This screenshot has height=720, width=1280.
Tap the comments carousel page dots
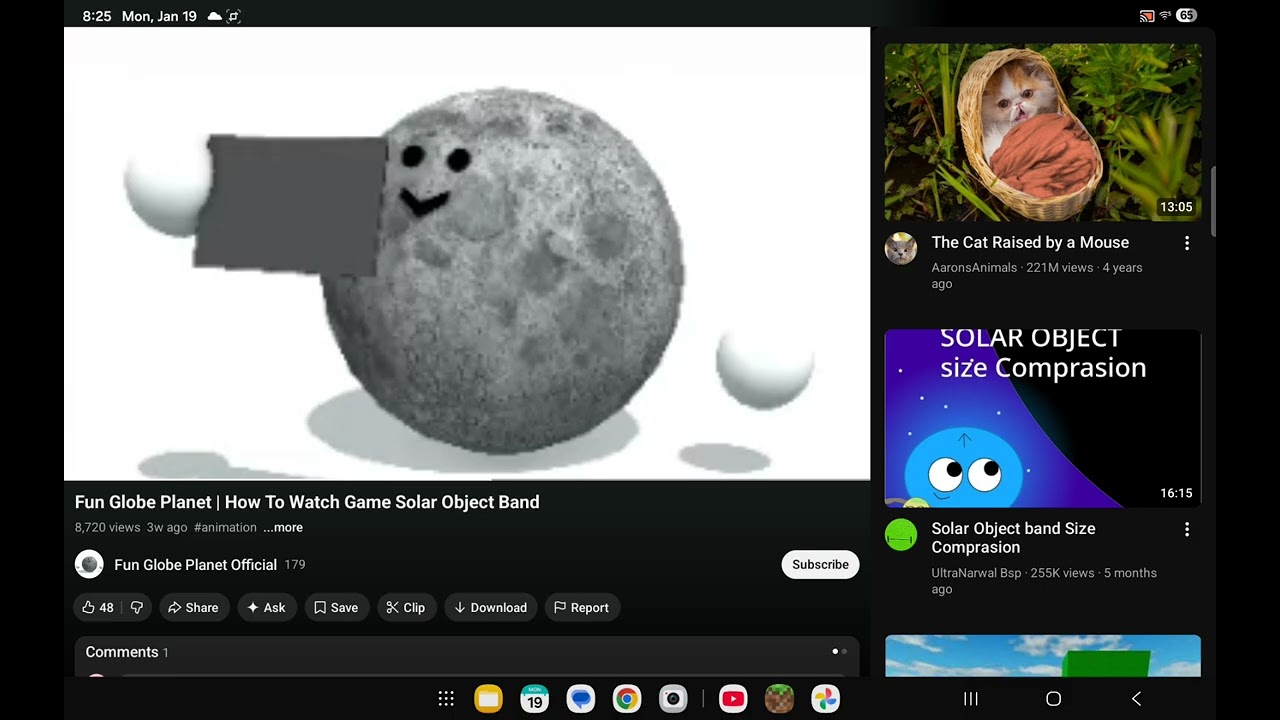tap(840, 652)
